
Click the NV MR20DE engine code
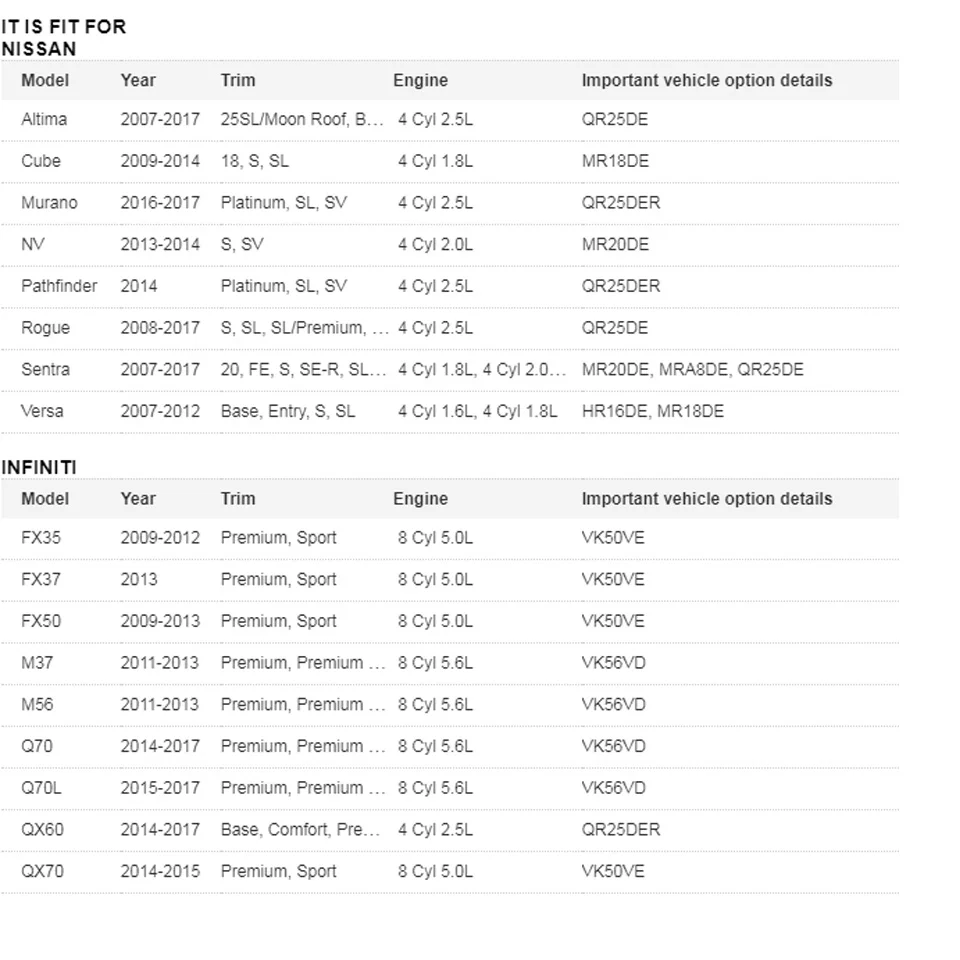[615, 244]
